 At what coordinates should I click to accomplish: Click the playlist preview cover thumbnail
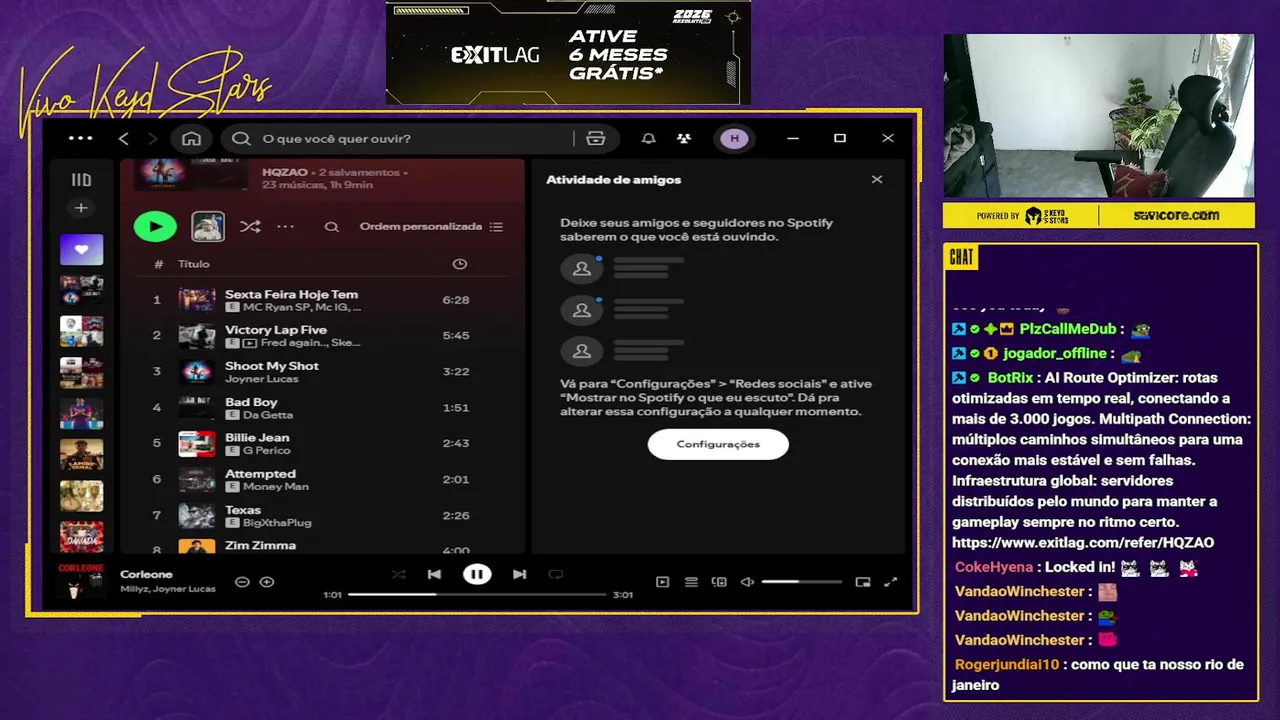[x=208, y=226]
